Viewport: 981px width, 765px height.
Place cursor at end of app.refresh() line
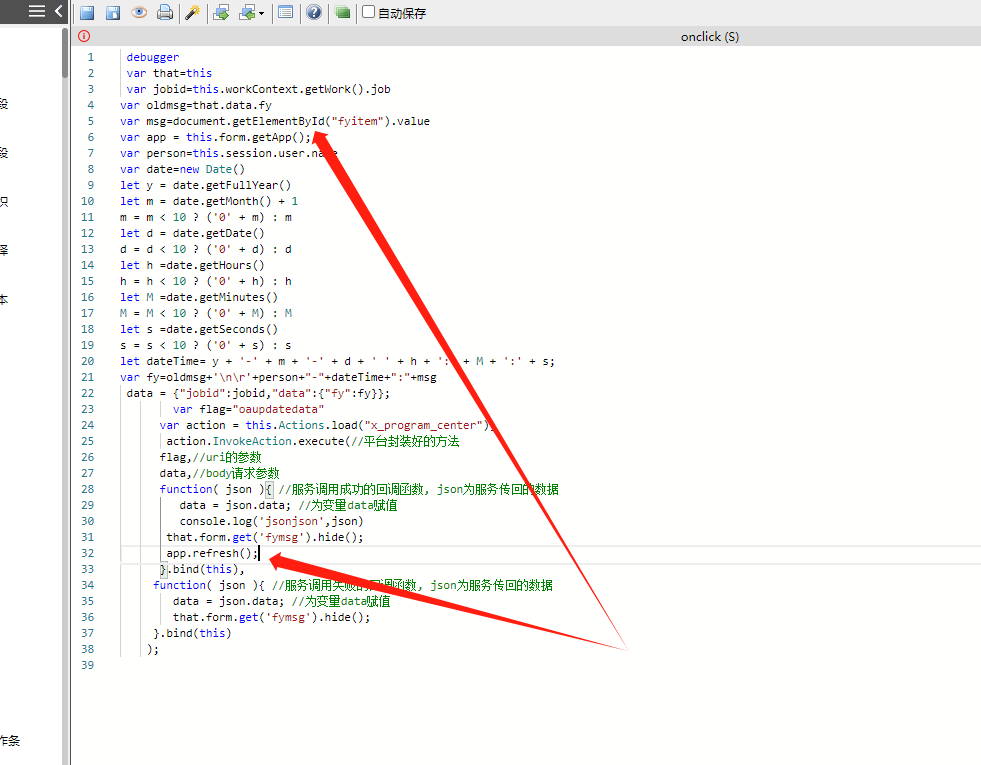click(259, 553)
